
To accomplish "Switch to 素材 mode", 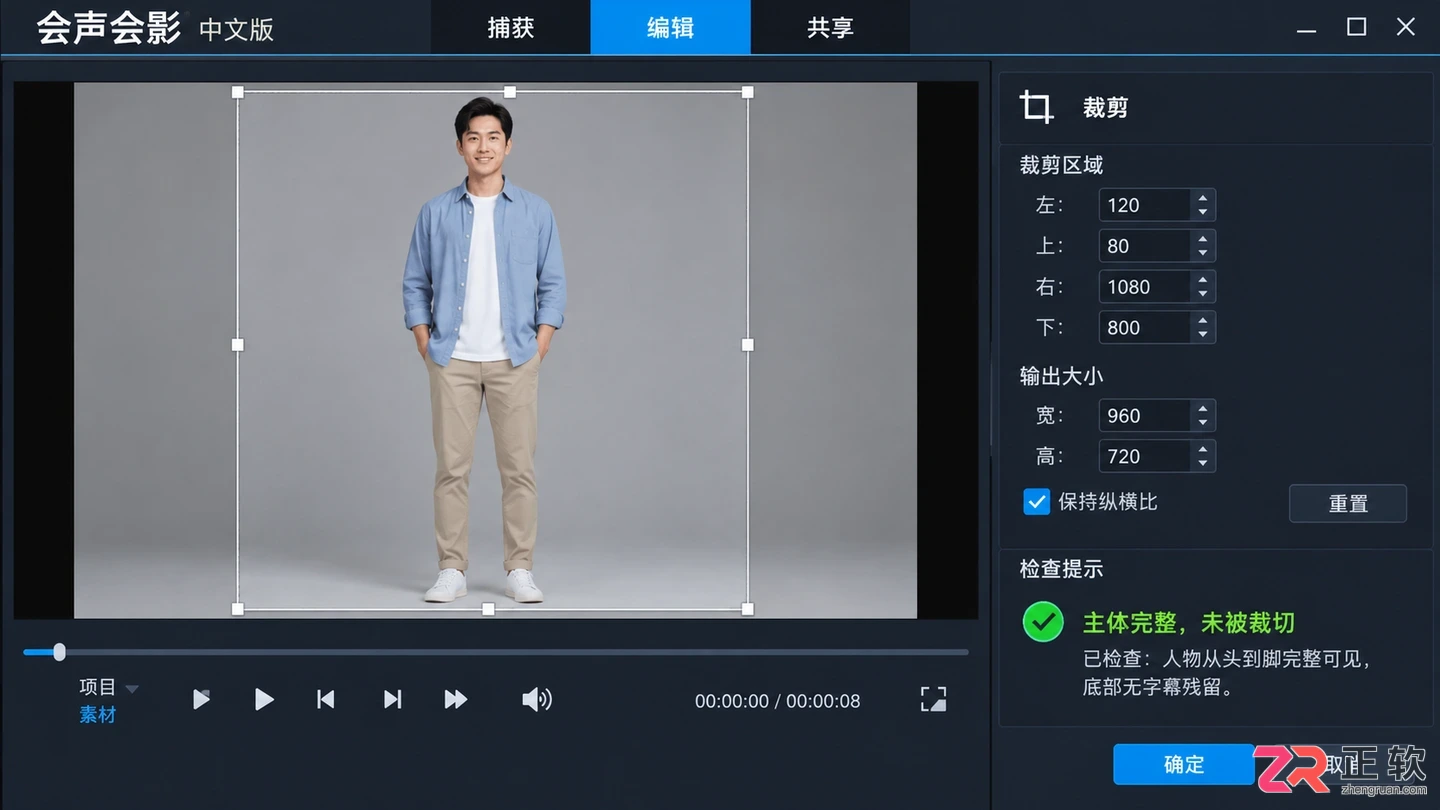I will 98,715.
